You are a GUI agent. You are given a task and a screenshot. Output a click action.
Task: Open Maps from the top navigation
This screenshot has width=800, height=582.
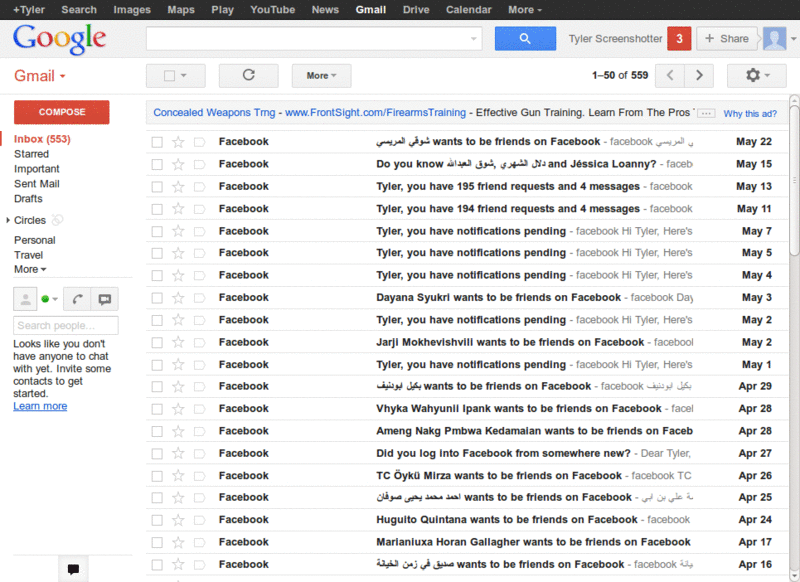point(181,10)
